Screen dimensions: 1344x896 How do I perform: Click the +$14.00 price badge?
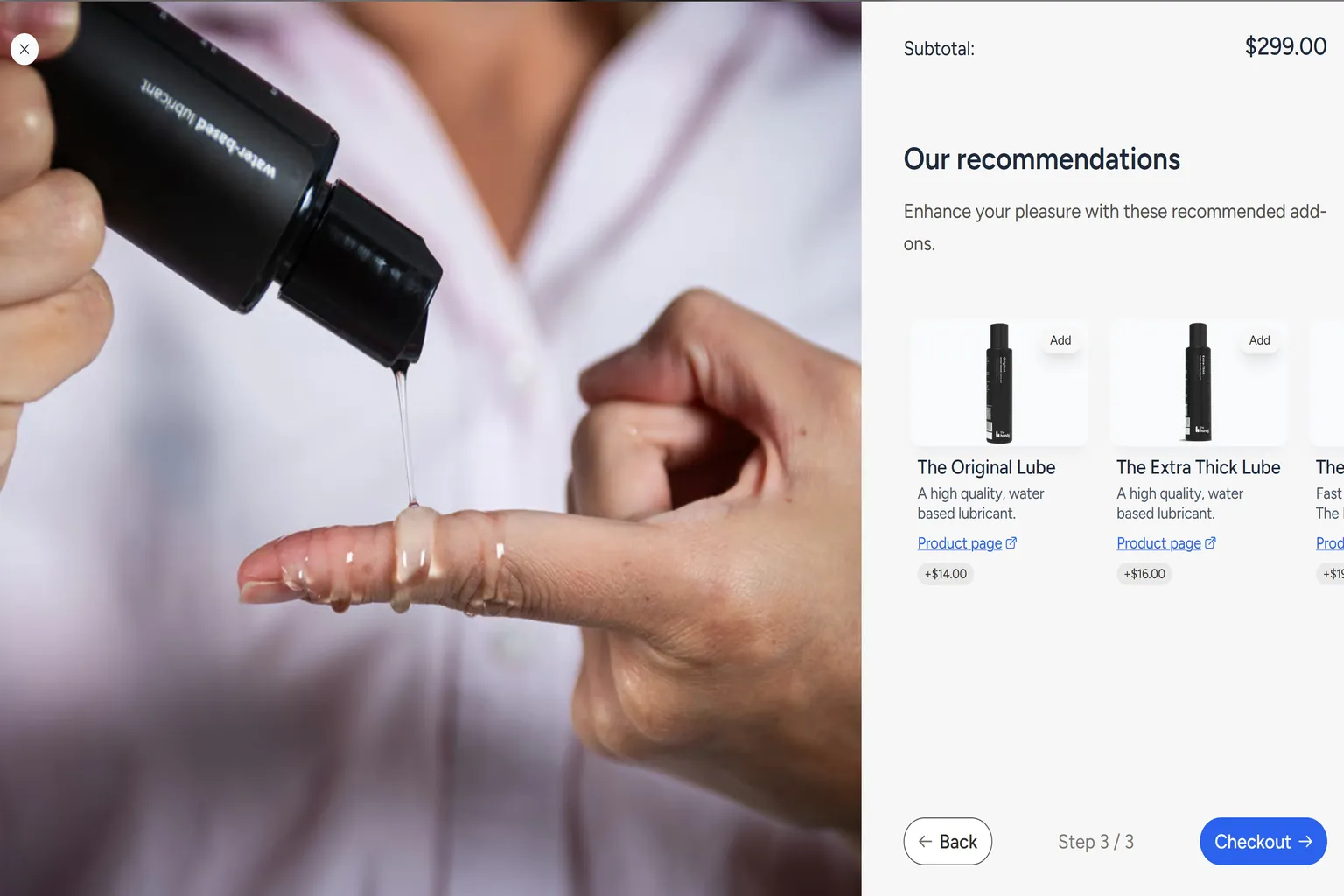pos(946,574)
